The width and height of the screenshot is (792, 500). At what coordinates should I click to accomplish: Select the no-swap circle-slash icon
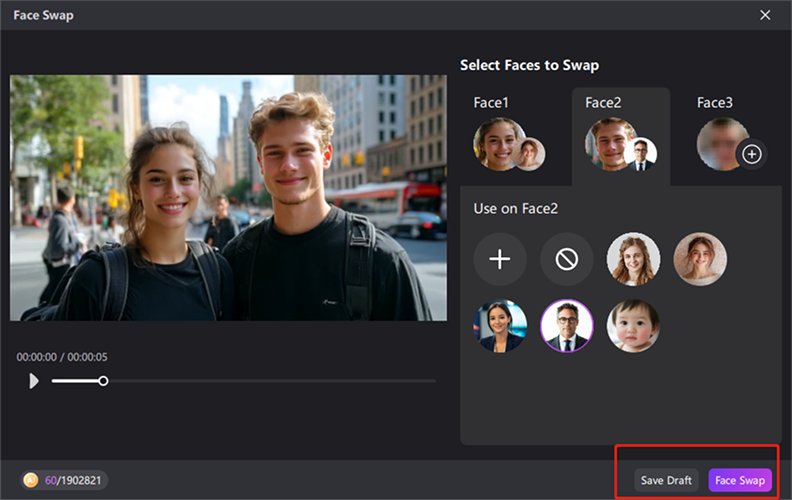point(566,259)
